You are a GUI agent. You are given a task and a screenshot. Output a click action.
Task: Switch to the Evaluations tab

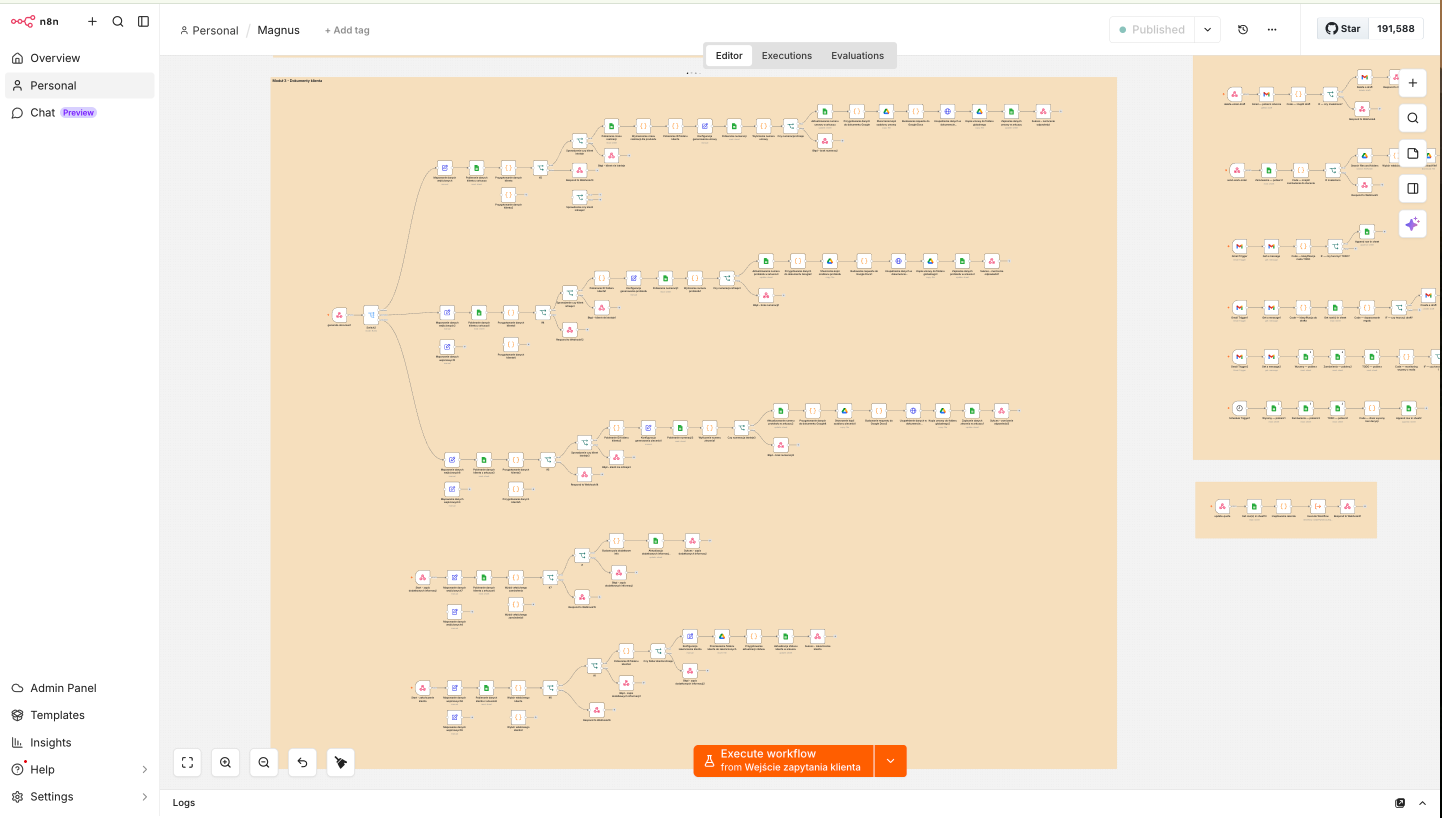[857, 55]
